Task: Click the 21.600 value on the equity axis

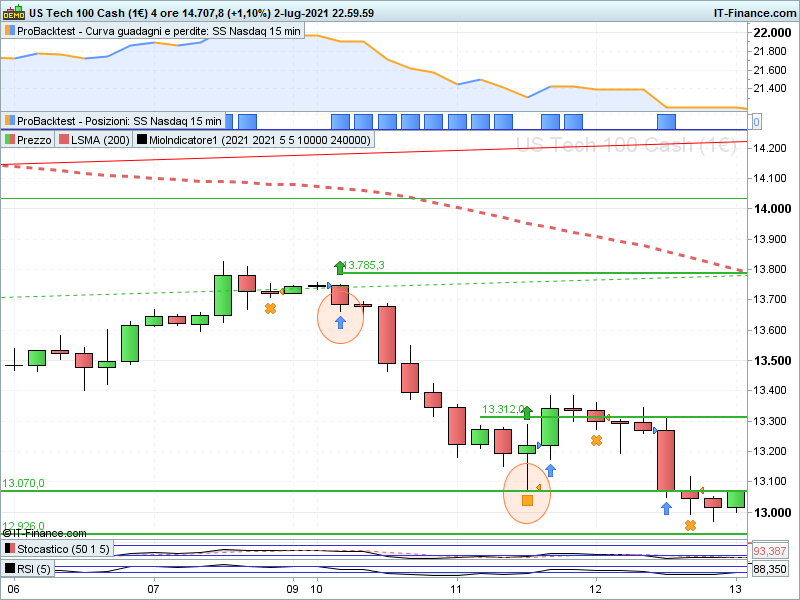Action: click(x=770, y=70)
